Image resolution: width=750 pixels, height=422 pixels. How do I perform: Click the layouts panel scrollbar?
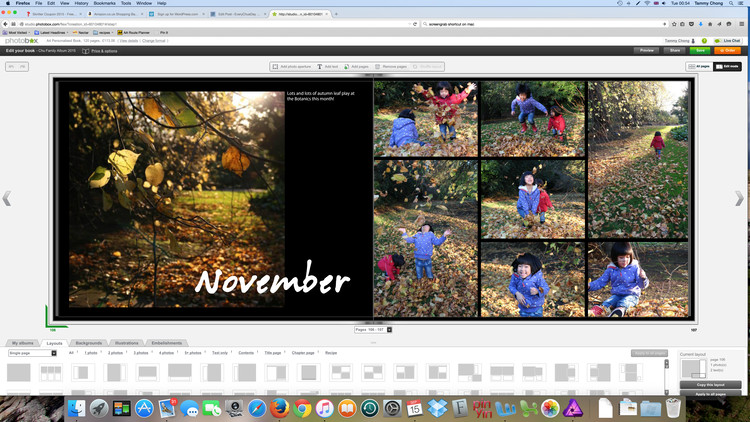pyautogui.click(x=666, y=376)
